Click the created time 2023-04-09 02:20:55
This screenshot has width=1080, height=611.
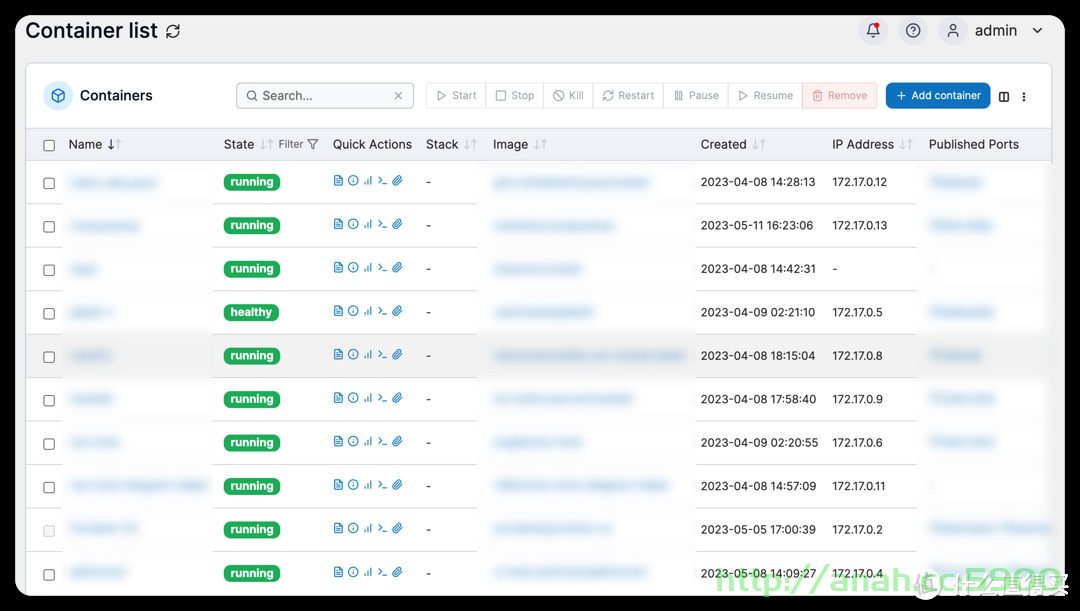759,442
